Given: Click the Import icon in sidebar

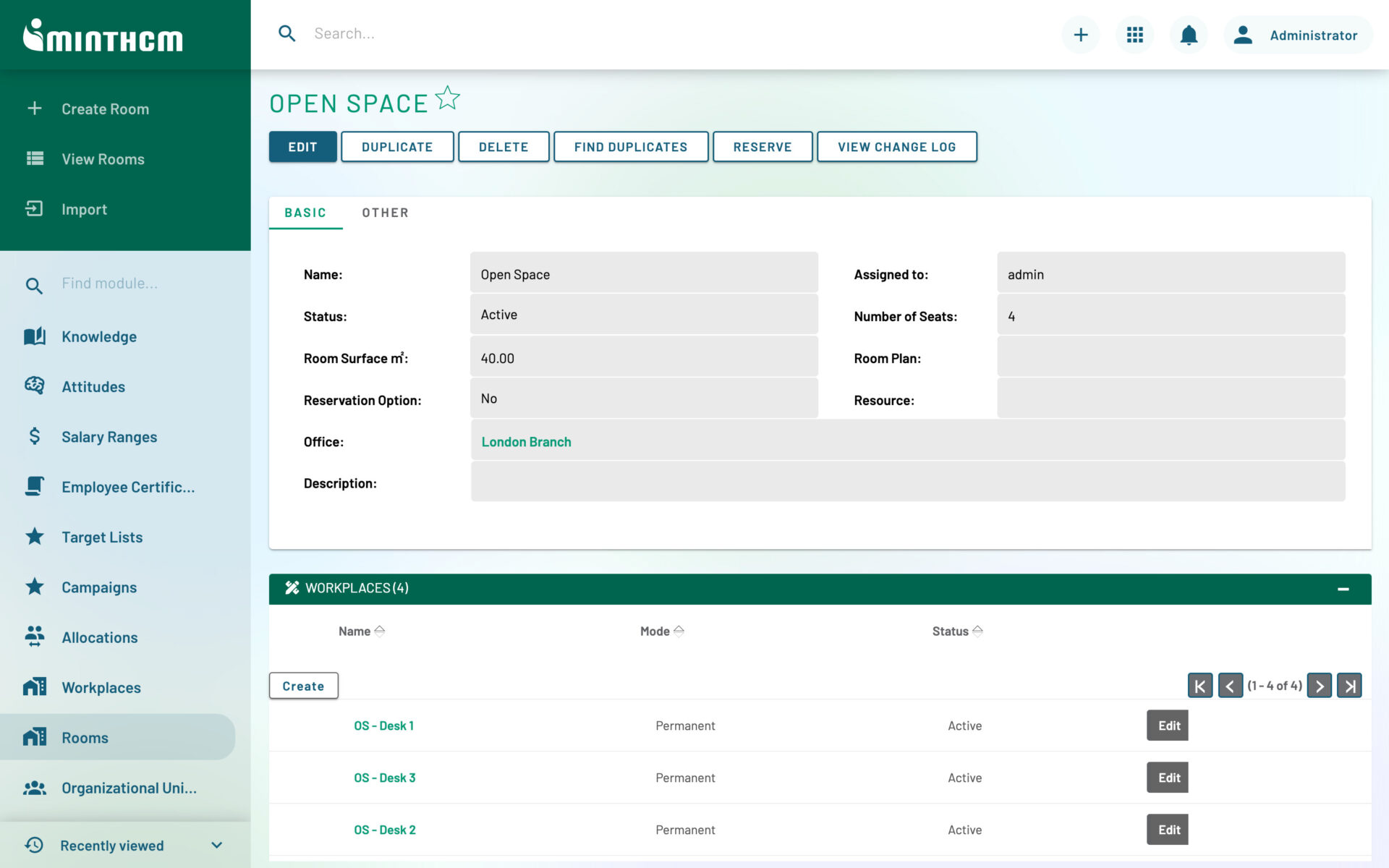Looking at the screenshot, I should pyautogui.click(x=34, y=209).
